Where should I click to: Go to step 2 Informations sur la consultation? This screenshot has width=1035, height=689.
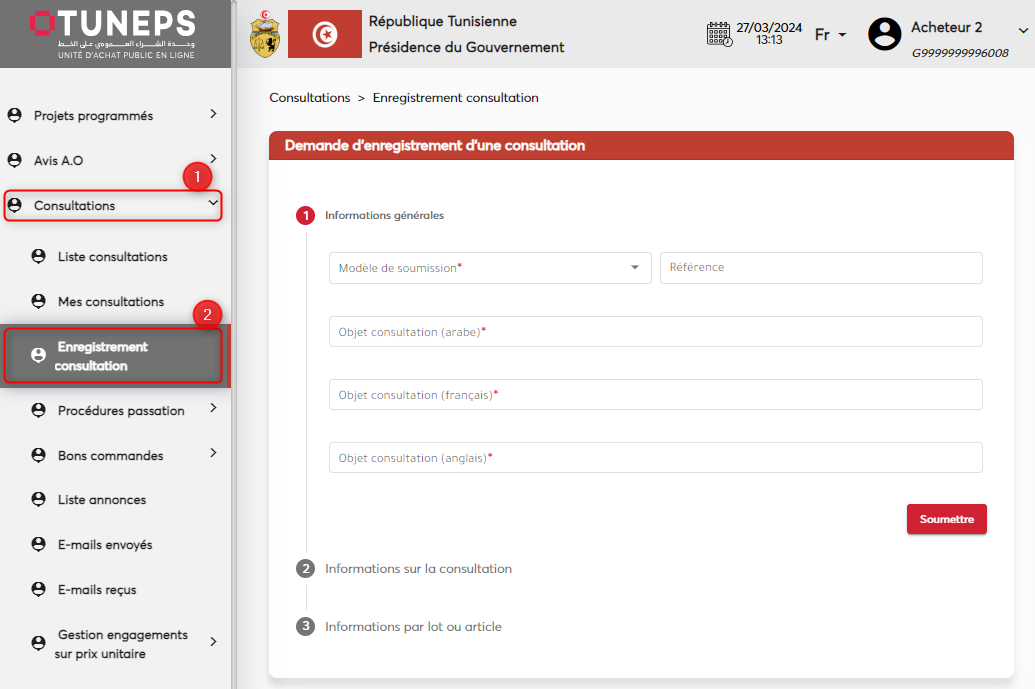tap(418, 569)
